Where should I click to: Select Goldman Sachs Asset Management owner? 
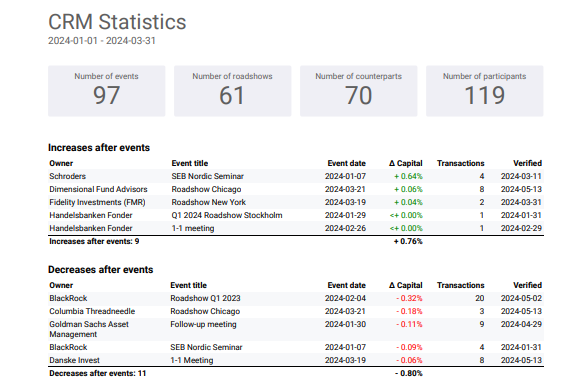89,329
